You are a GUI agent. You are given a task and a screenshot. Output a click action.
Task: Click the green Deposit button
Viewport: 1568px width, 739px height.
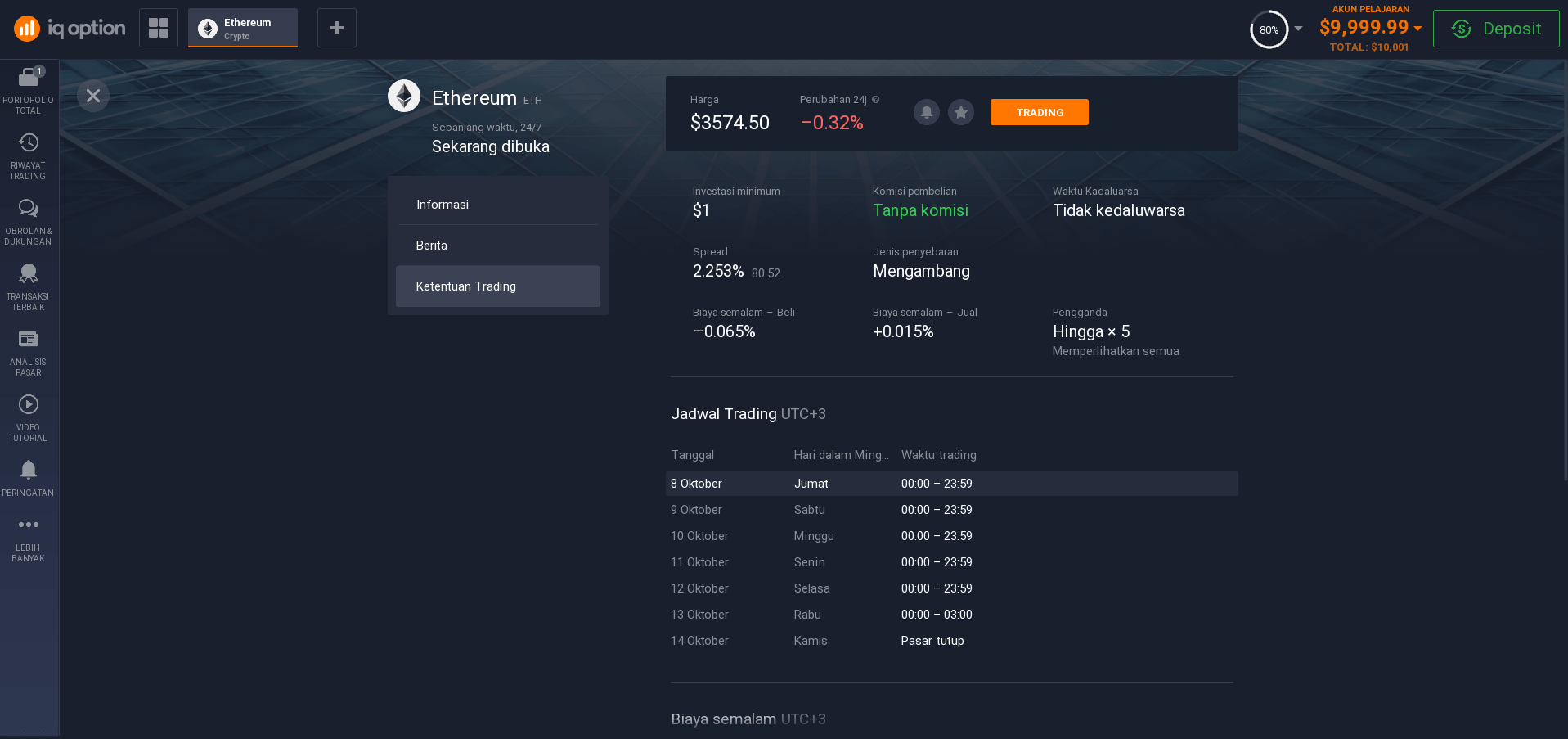(1496, 29)
